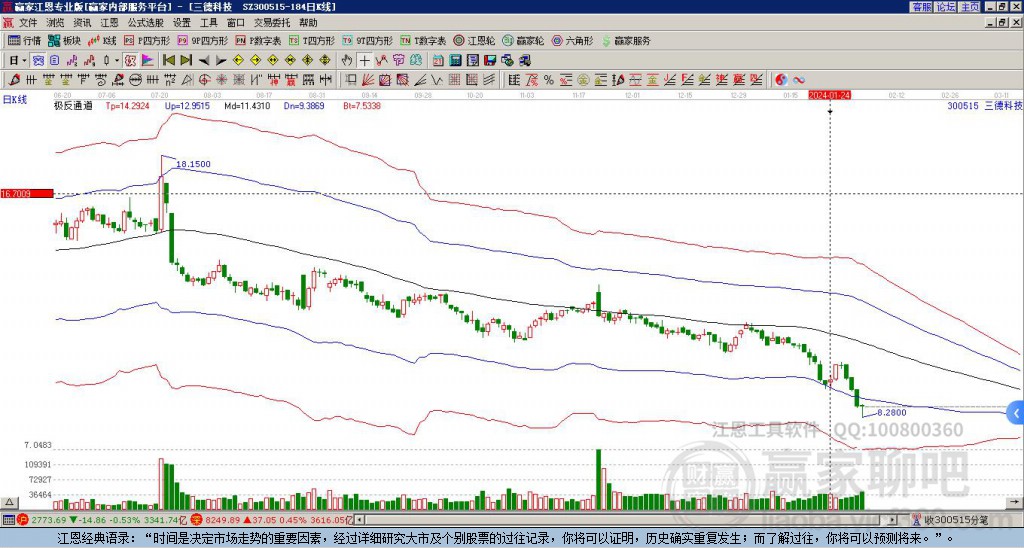Open the calculator icon

point(456,61)
